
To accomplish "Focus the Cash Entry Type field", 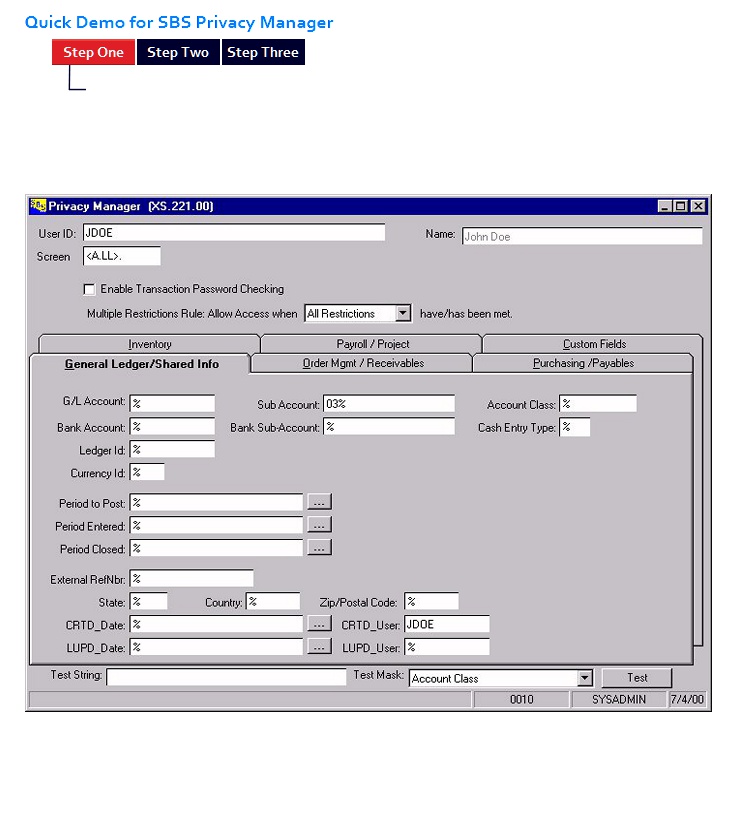I will pos(575,427).
